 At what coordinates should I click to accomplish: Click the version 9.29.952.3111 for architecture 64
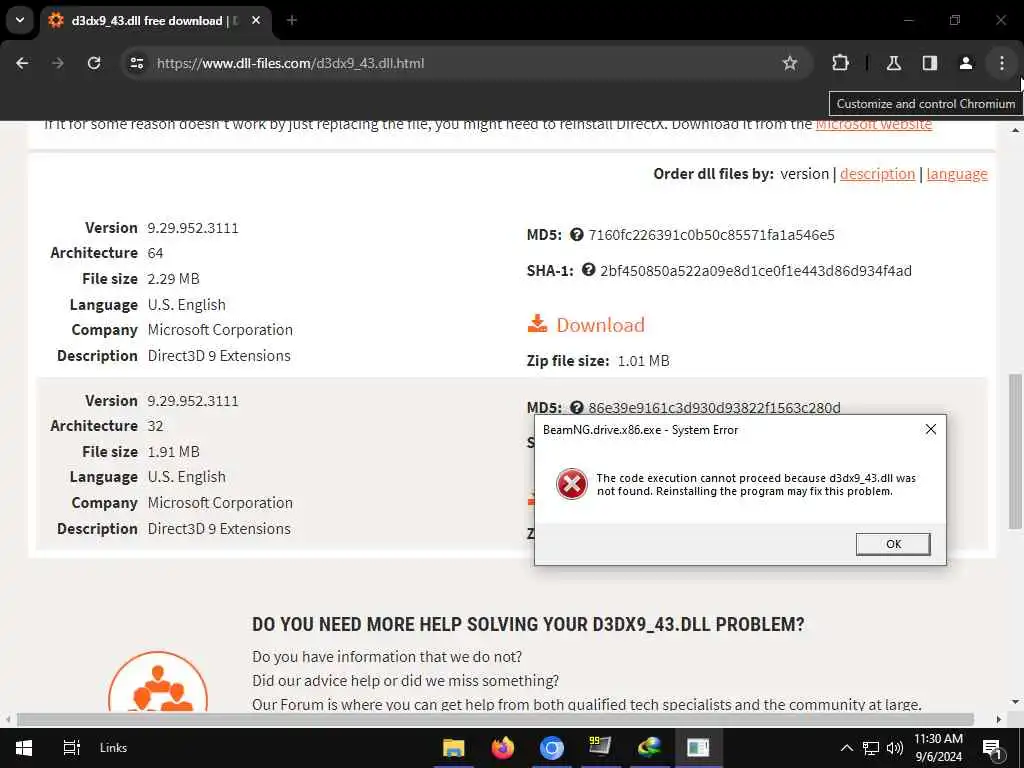pyautogui.click(x=193, y=228)
